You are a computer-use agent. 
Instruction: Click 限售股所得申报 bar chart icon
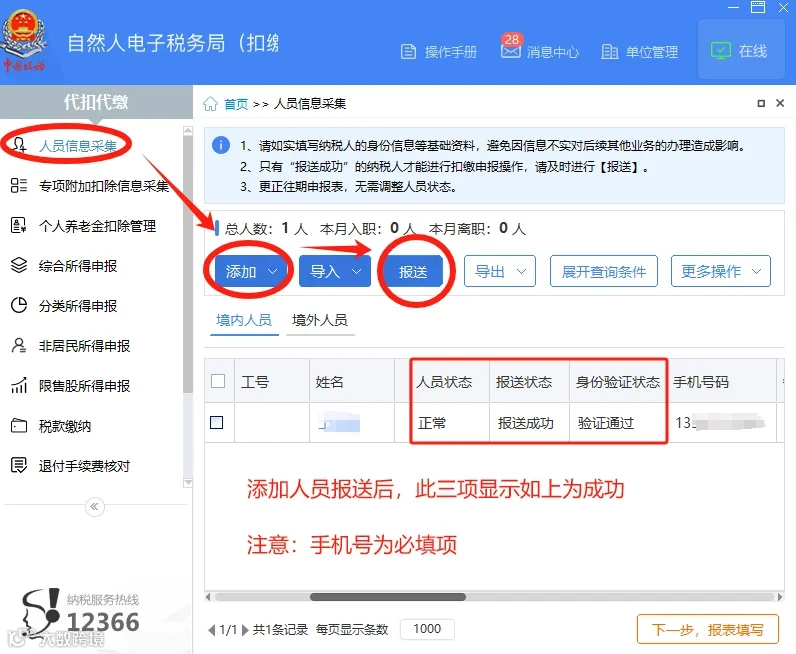click(x=19, y=385)
